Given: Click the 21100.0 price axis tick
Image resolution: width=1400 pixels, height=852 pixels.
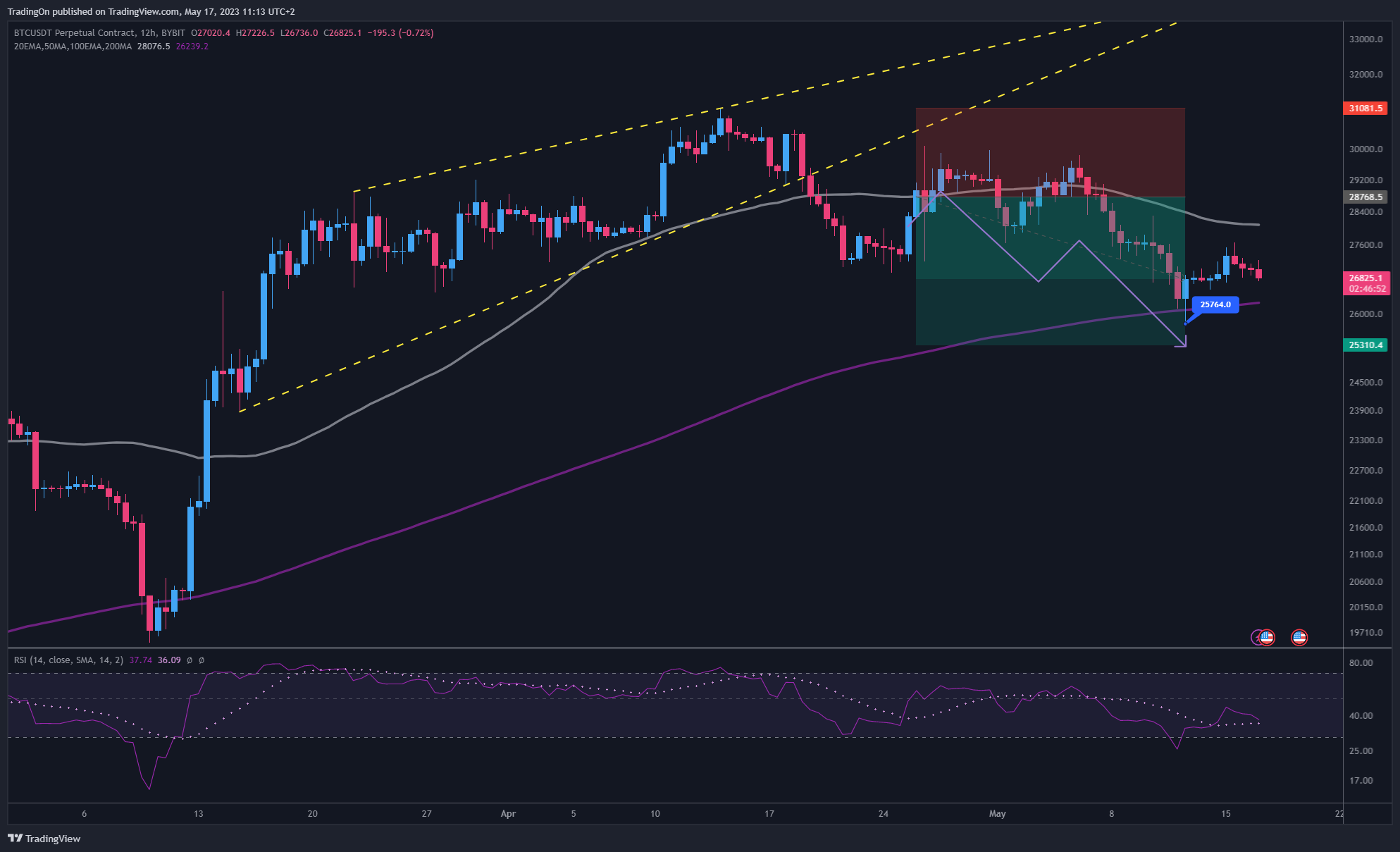Looking at the screenshot, I should tap(1365, 555).
